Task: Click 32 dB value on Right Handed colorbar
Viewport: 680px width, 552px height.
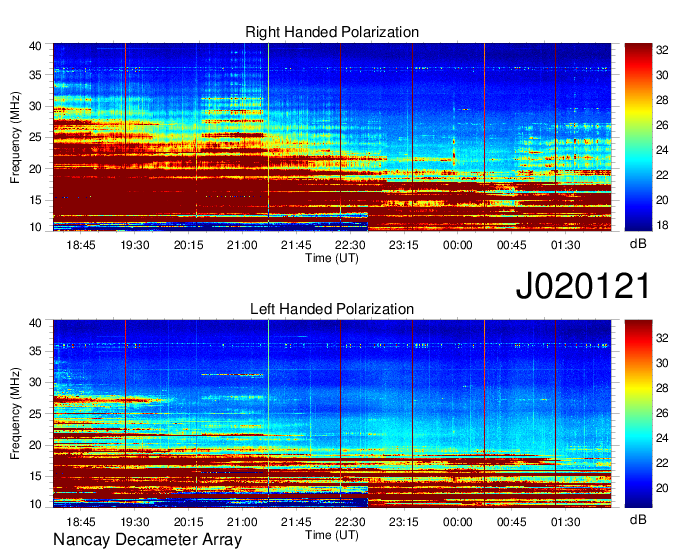Action: point(662,50)
